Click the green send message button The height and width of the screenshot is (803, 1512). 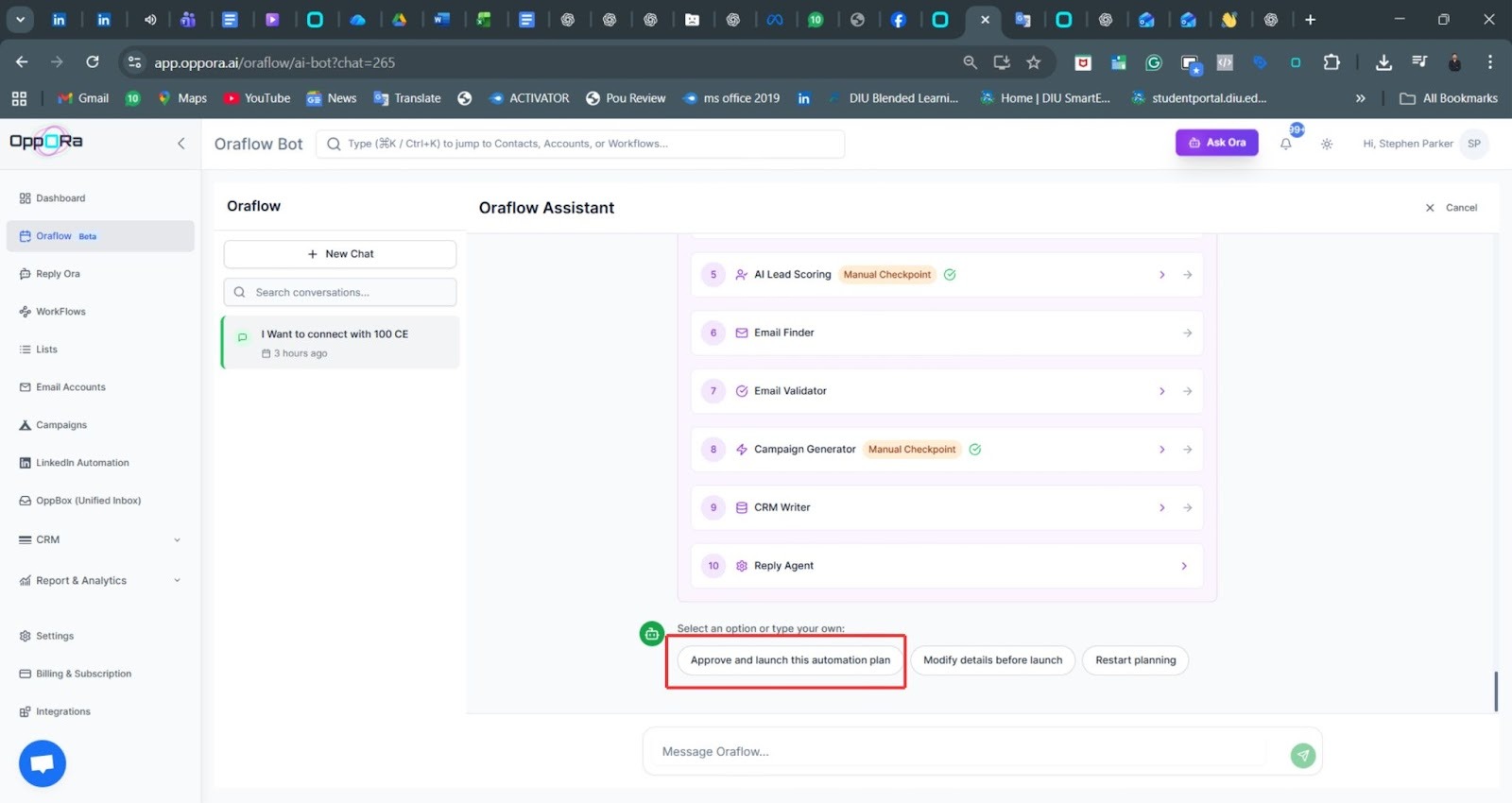pos(1302,754)
